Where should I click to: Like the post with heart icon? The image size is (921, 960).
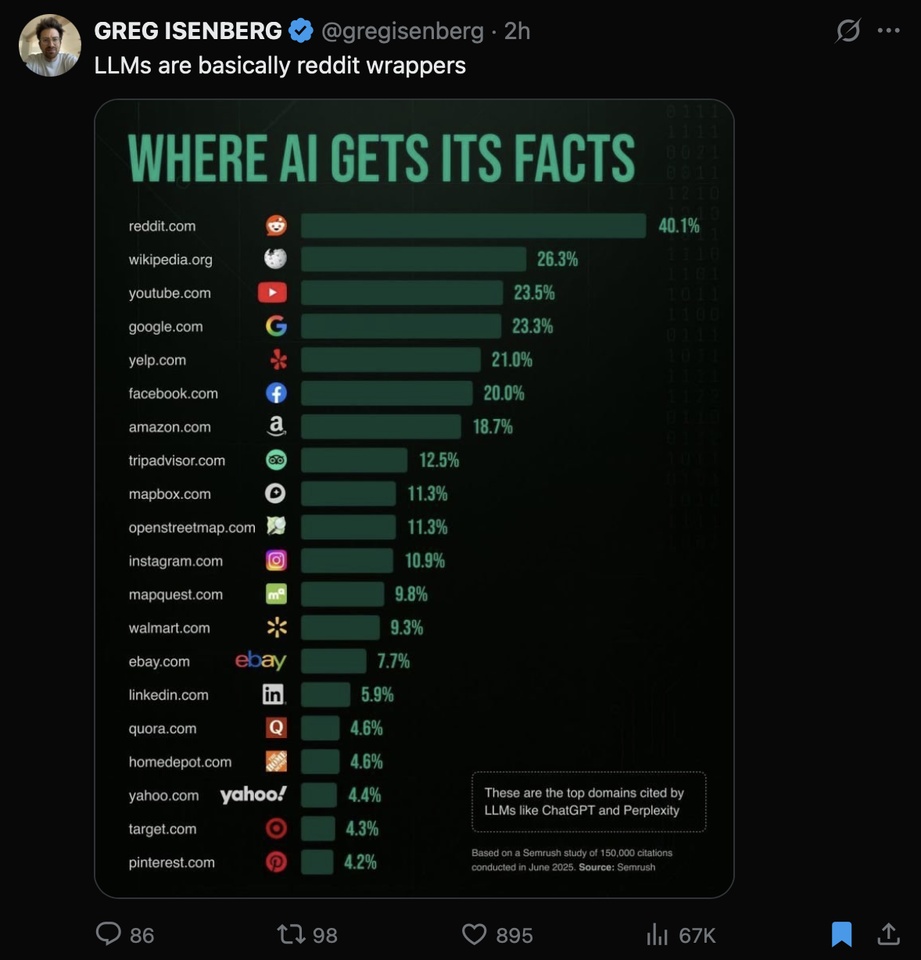pos(473,934)
